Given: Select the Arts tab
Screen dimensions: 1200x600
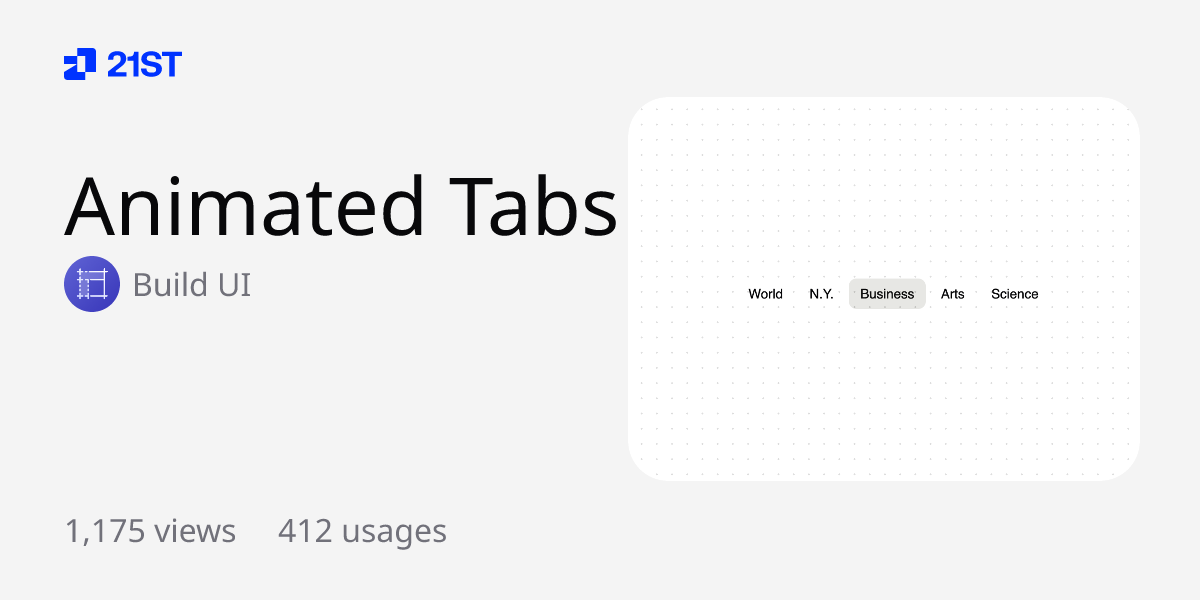Looking at the screenshot, I should tap(953, 293).
